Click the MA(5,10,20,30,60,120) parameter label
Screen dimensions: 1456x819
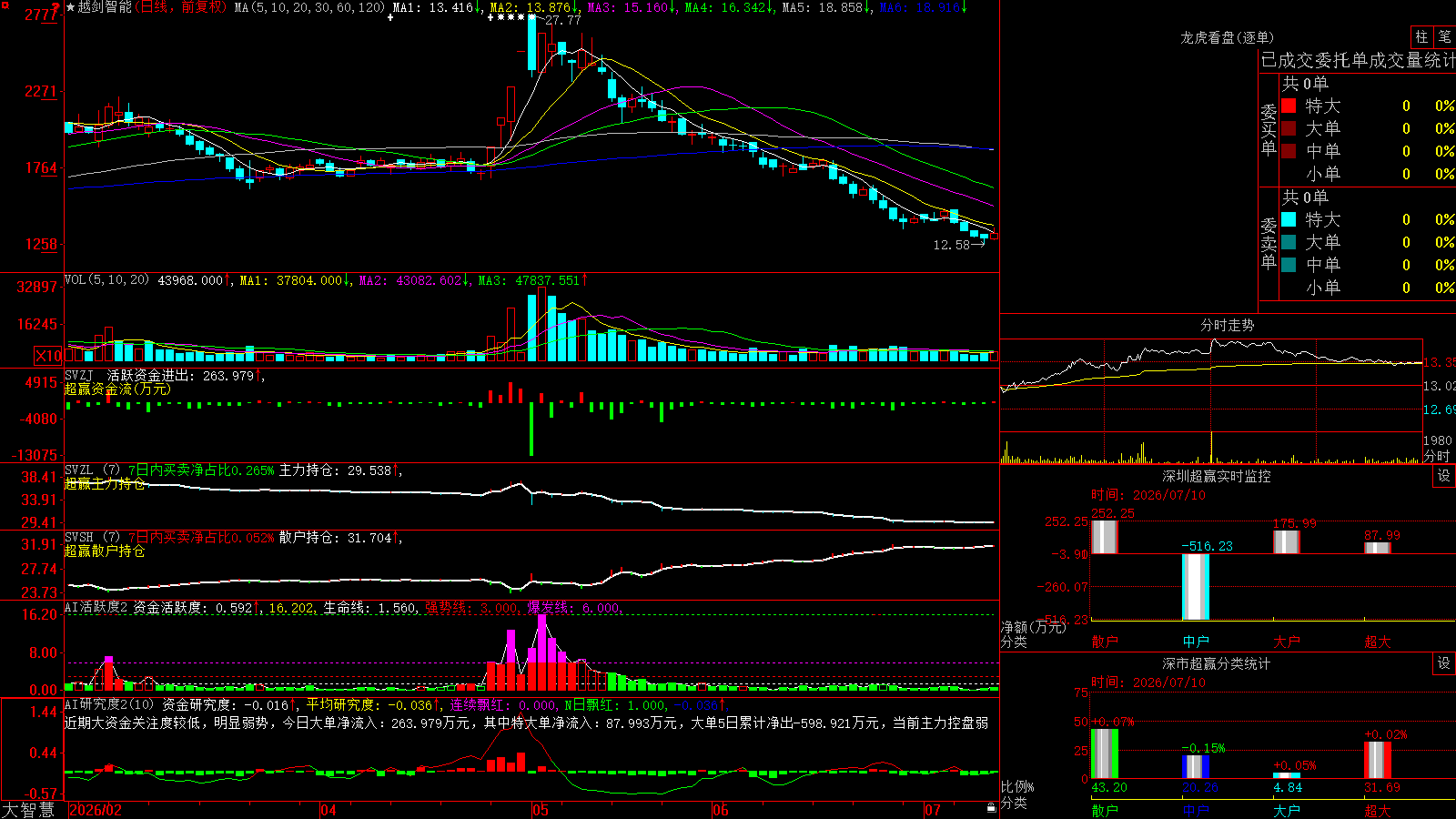click(x=309, y=7)
